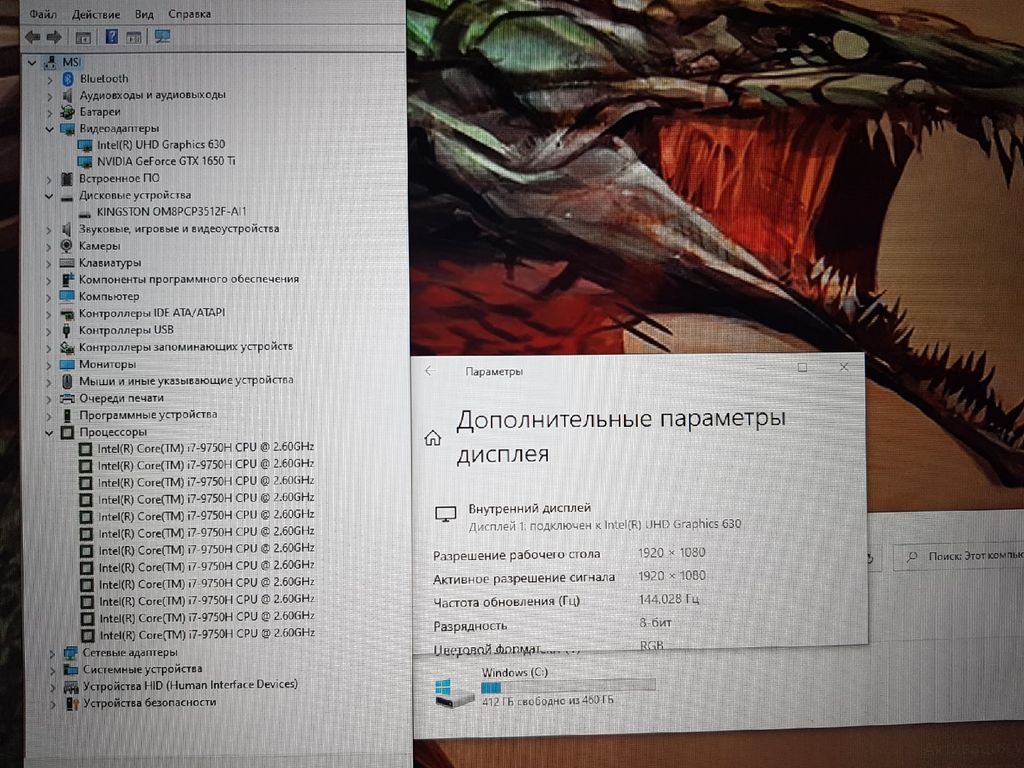Image resolution: width=1024 pixels, height=768 pixels.
Task: Expand the Программные устройства category
Action: (48, 415)
